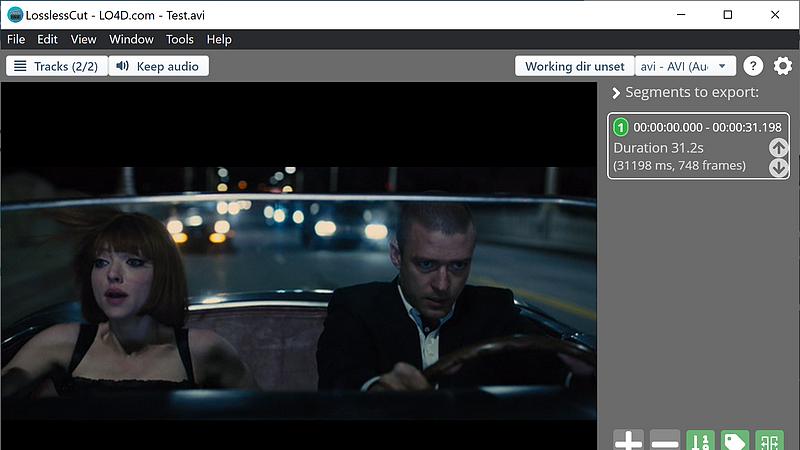Image resolution: width=800 pixels, height=450 pixels.
Task: Open the avi - AVI output format dropdown
Action: (685, 66)
